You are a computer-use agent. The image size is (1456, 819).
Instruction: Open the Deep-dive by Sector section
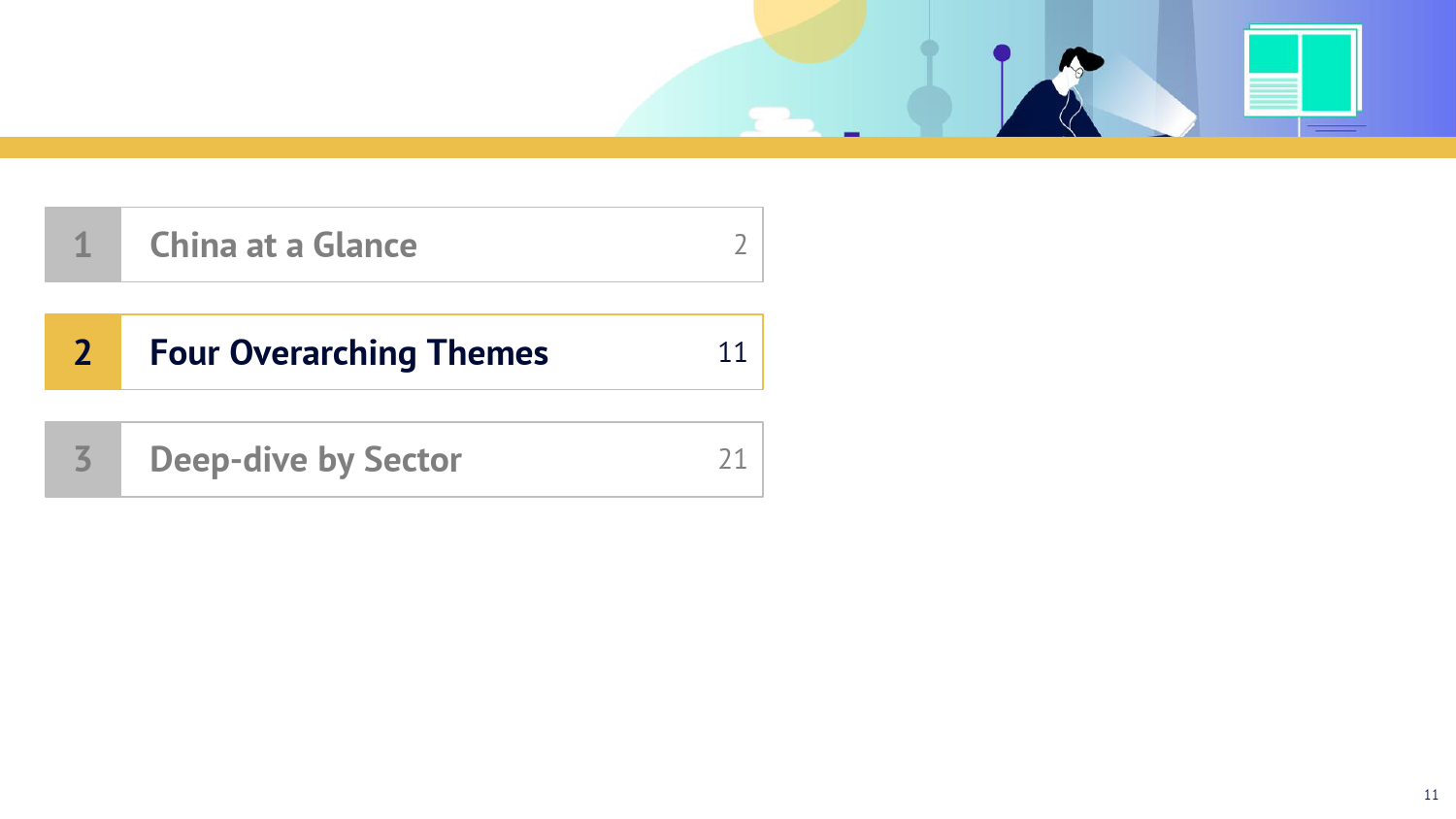coord(306,459)
